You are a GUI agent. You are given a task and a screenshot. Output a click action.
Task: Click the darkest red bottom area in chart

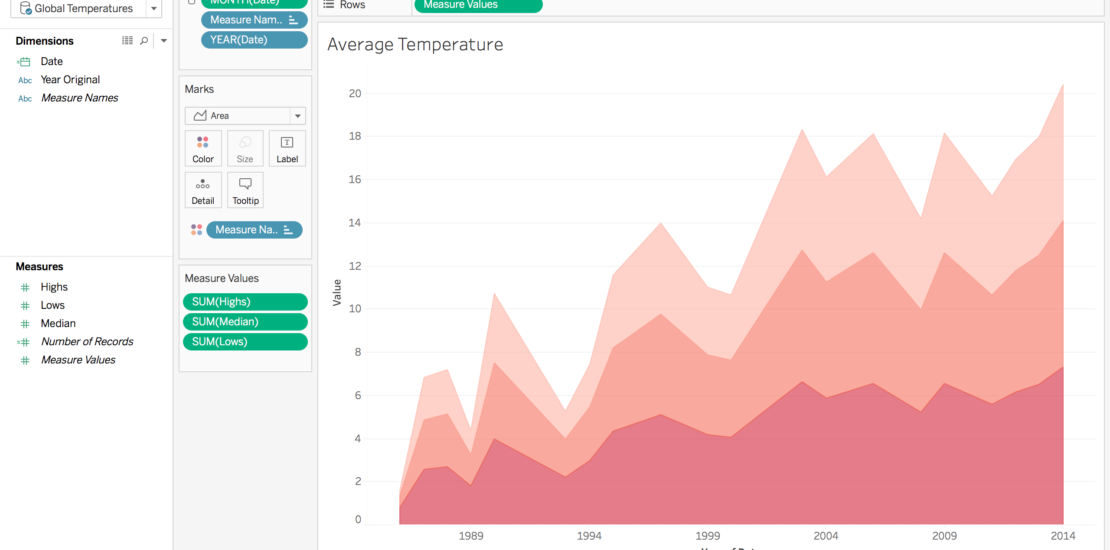[x=779, y=467]
